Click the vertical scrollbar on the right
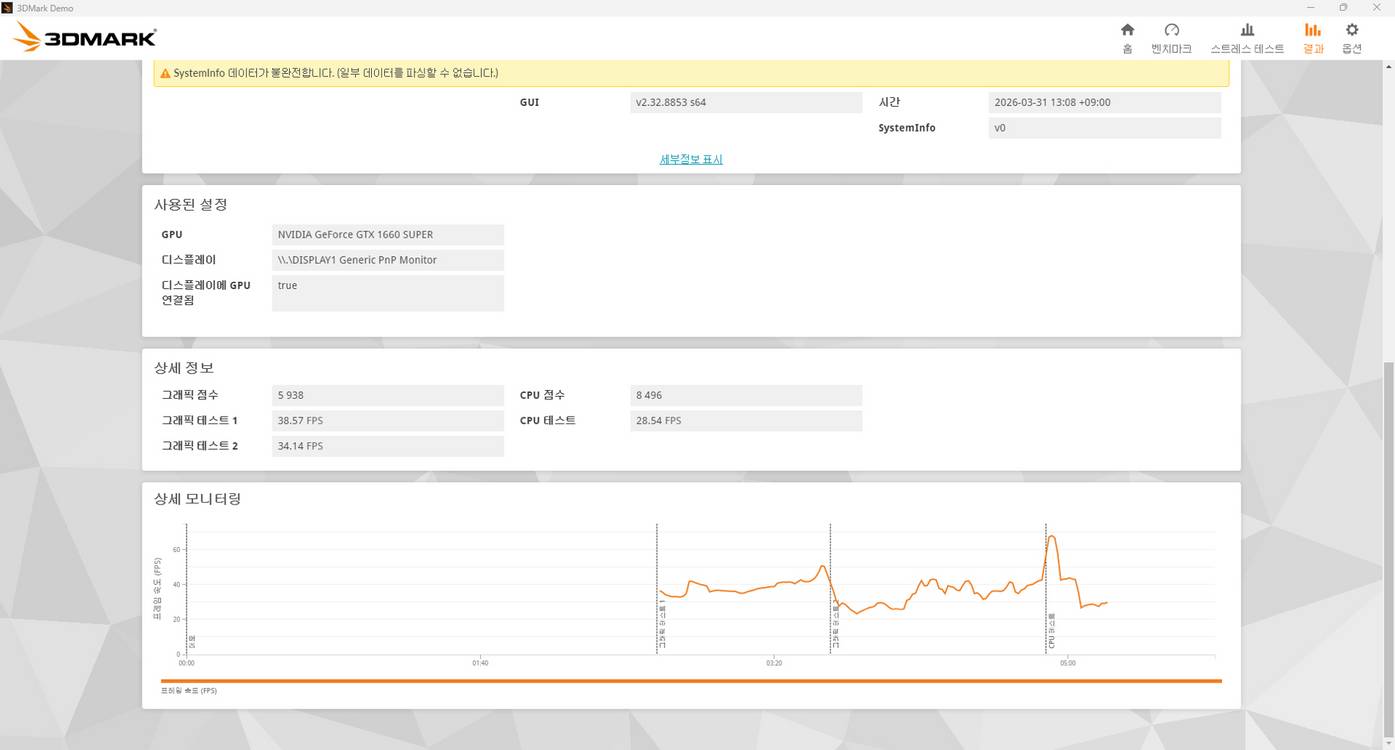 pos(1387,500)
